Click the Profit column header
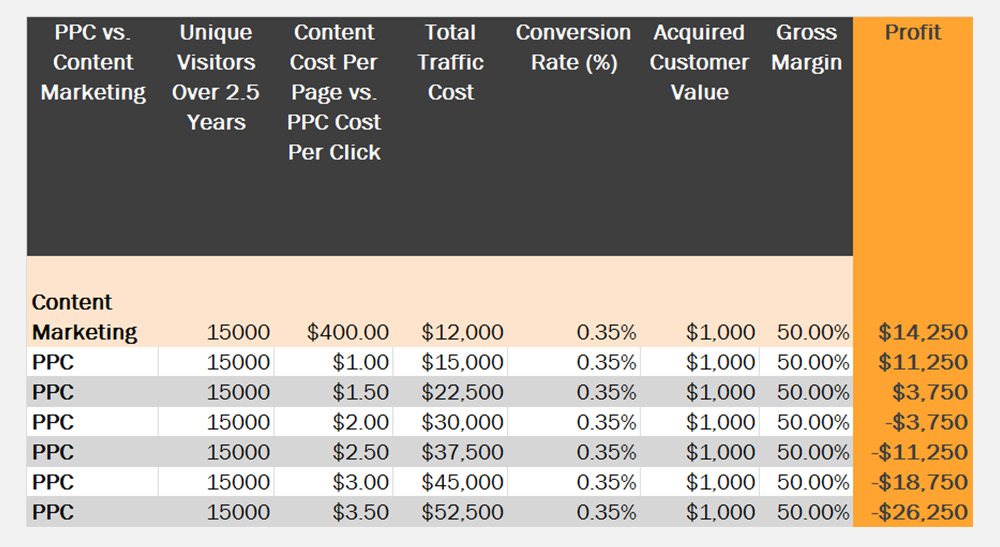Image resolution: width=1000 pixels, height=547 pixels. 912,33
